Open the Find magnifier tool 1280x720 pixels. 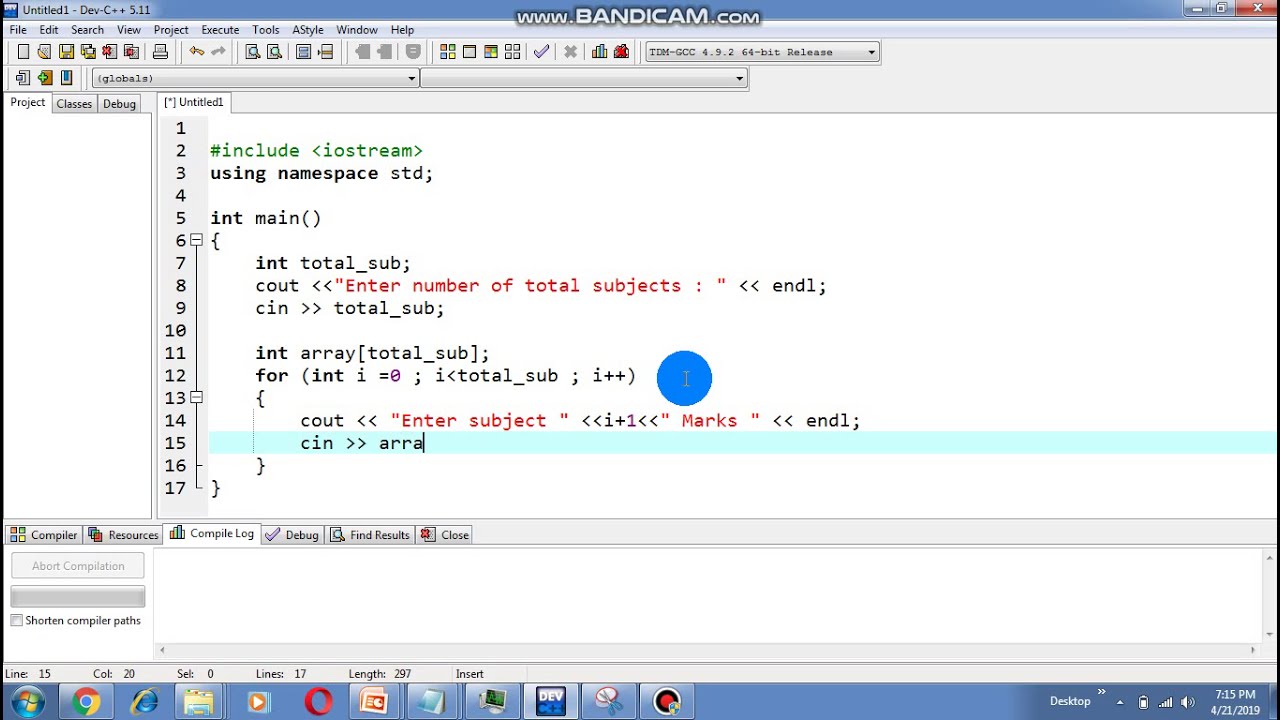(x=253, y=52)
